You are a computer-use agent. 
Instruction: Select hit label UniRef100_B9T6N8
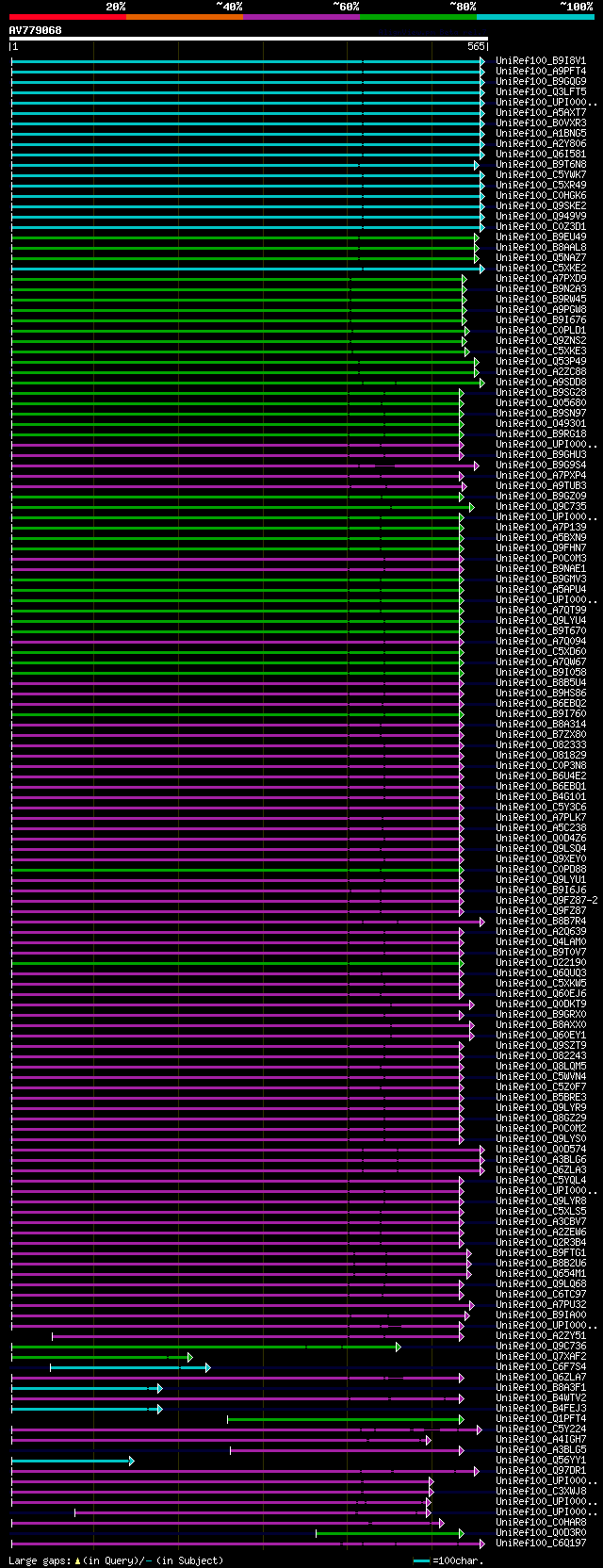[x=541, y=165]
